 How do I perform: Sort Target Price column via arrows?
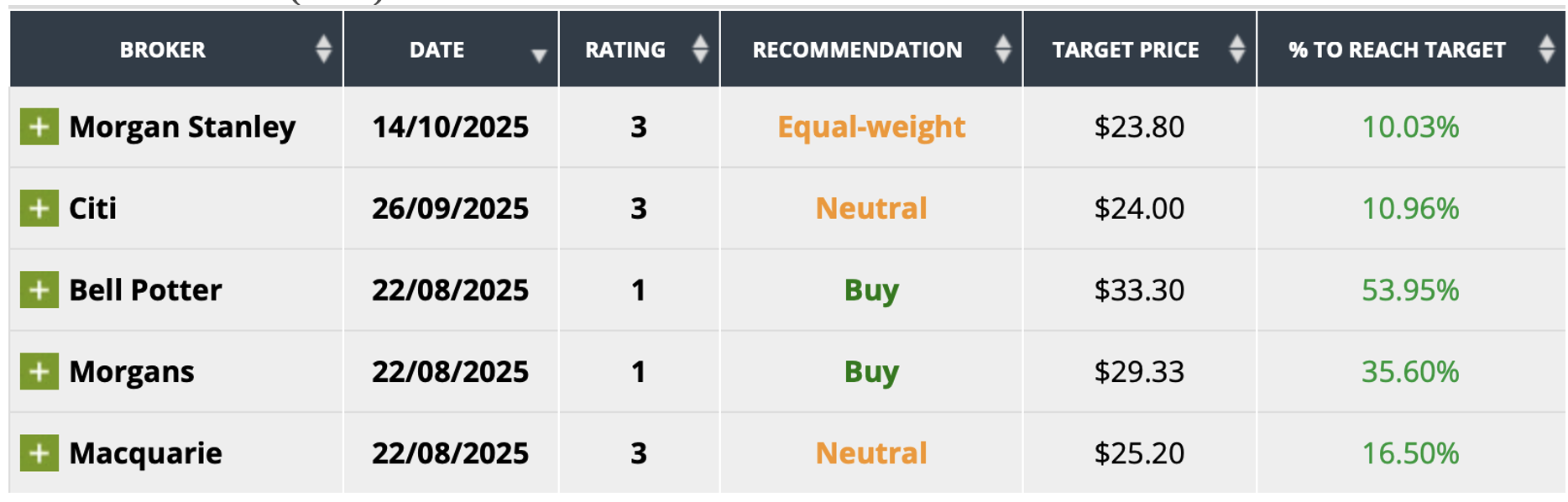click(1236, 50)
